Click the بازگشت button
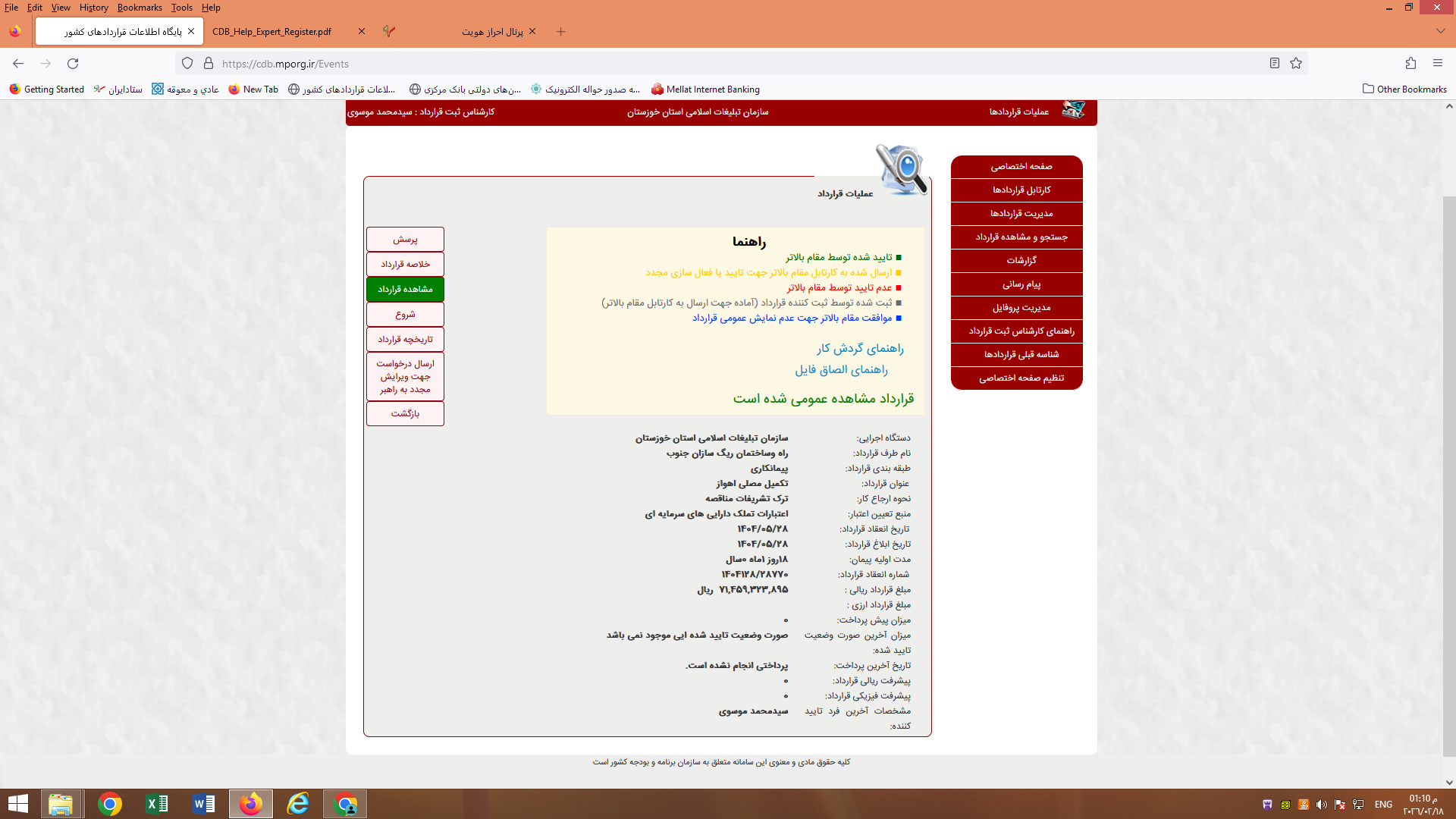1456x819 pixels. point(405,413)
